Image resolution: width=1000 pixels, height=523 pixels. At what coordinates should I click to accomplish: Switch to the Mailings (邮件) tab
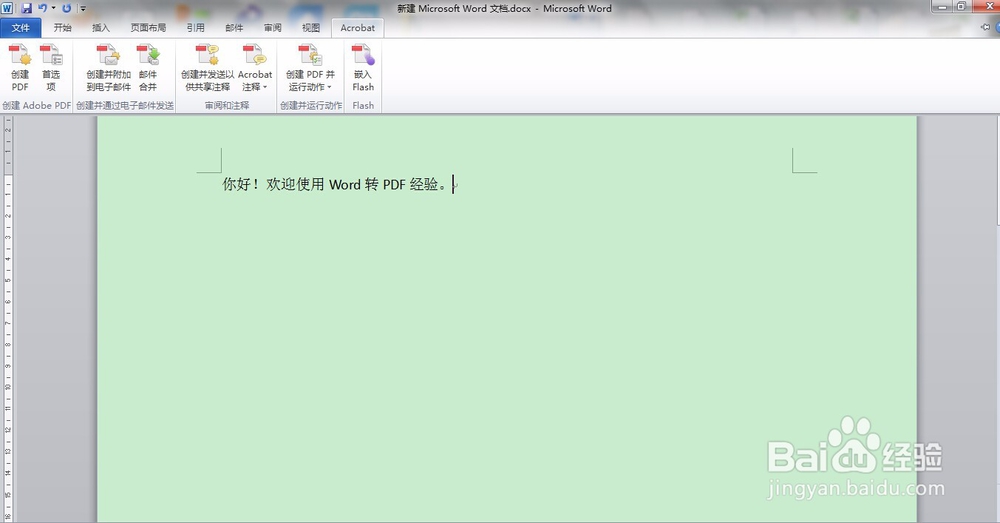pyautogui.click(x=234, y=27)
